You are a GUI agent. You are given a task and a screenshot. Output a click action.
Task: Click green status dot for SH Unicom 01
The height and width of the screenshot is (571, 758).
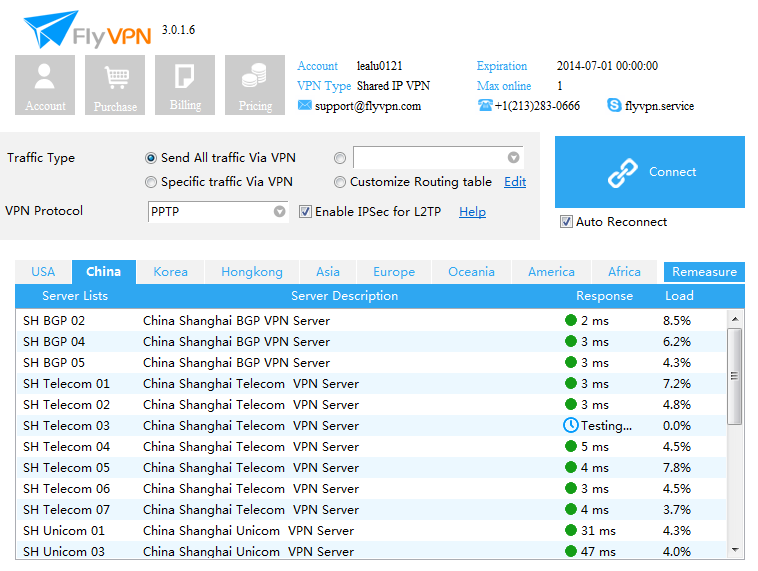(x=571, y=530)
